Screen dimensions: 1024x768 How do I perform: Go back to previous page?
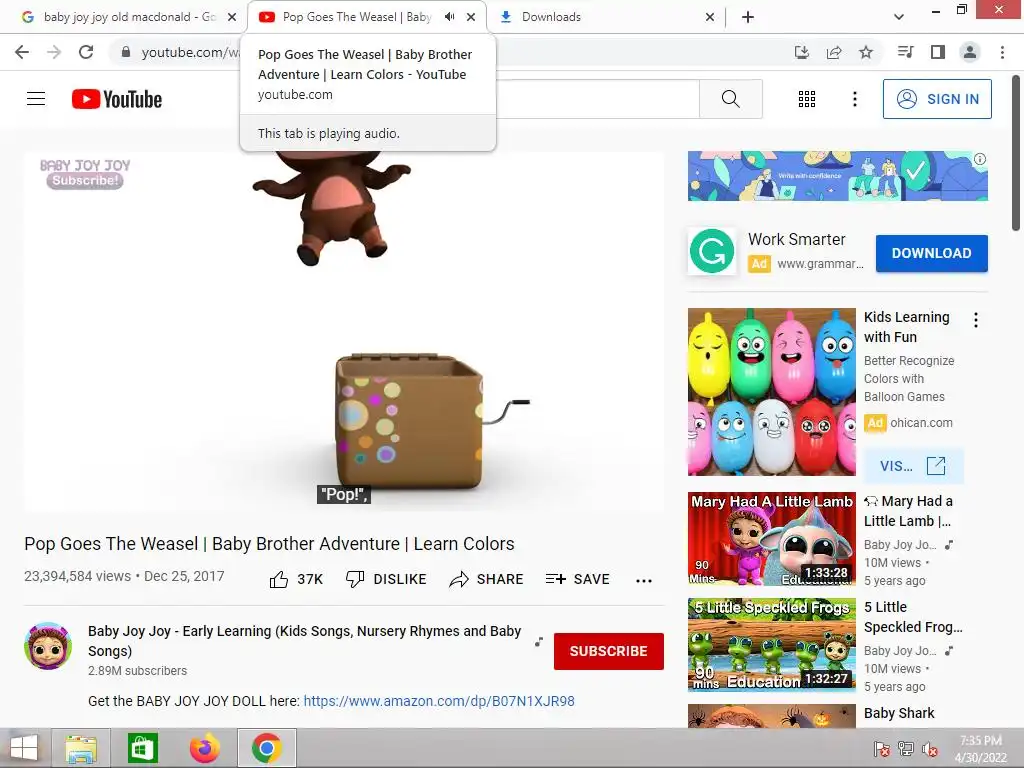point(22,52)
